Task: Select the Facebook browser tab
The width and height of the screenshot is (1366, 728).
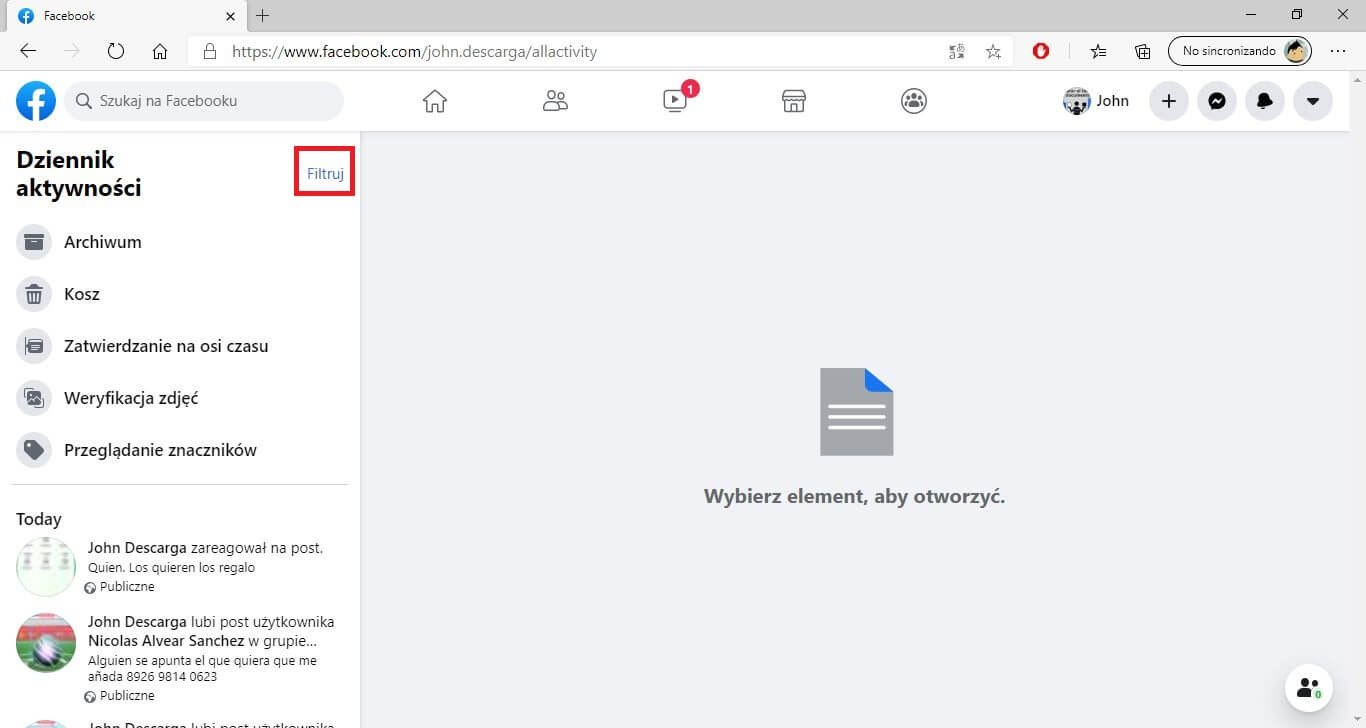Action: point(125,16)
